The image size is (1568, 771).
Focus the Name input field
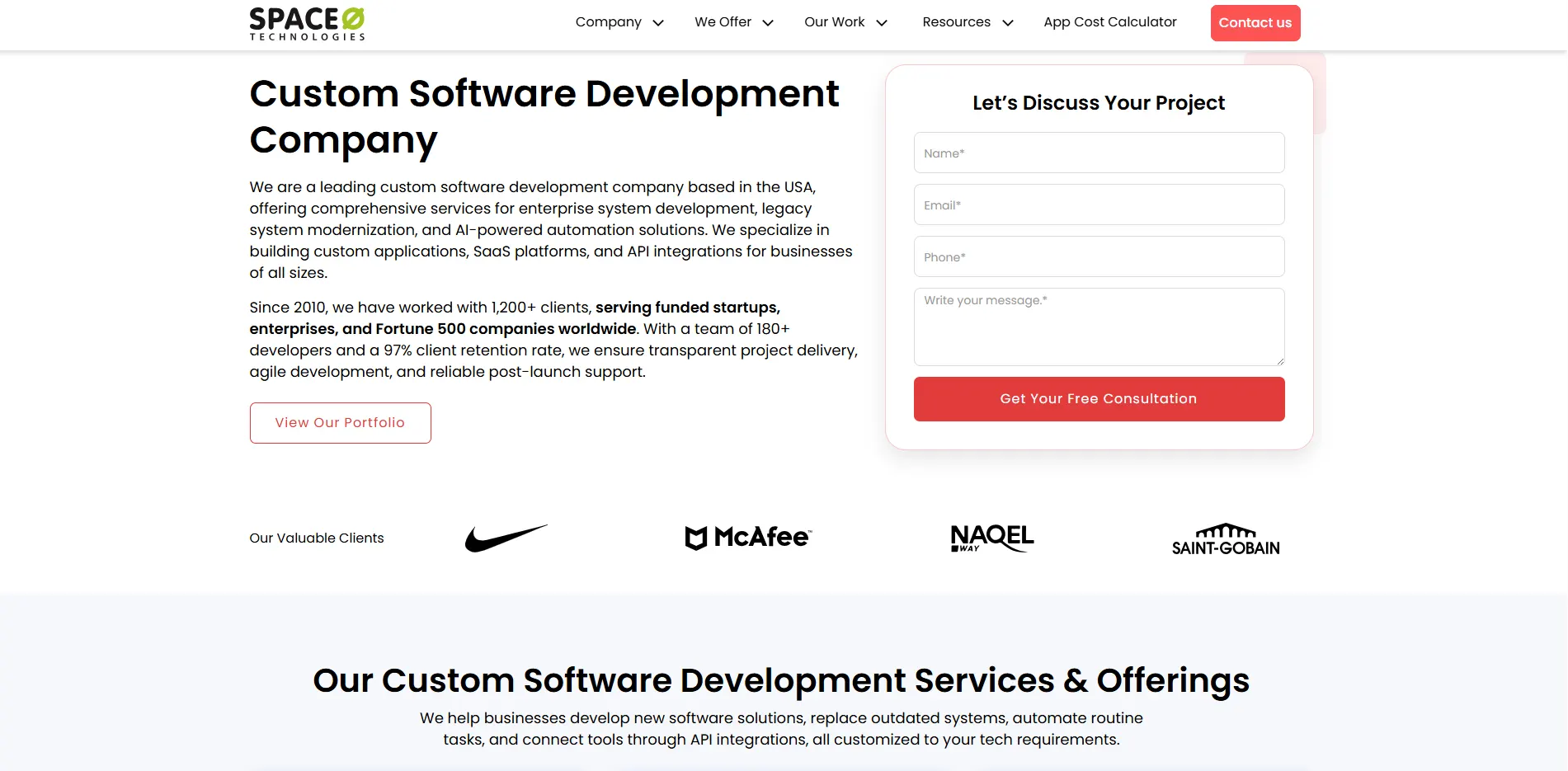1099,153
